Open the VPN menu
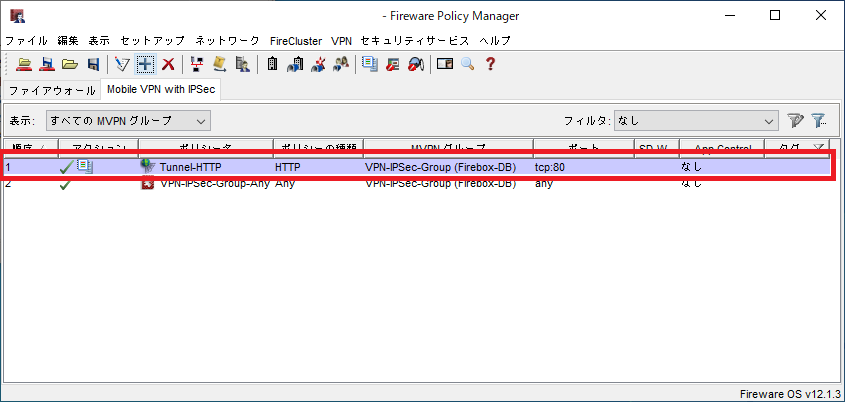The height and width of the screenshot is (402, 845). (341, 40)
